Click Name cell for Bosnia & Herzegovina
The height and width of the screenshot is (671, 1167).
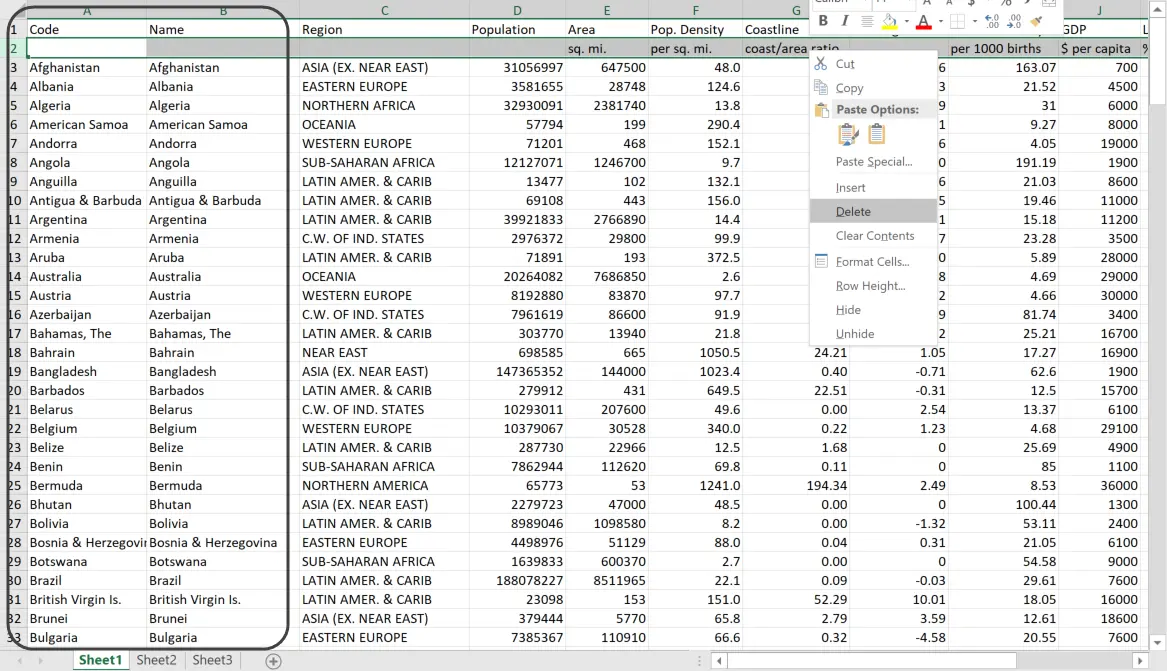pos(223,543)
